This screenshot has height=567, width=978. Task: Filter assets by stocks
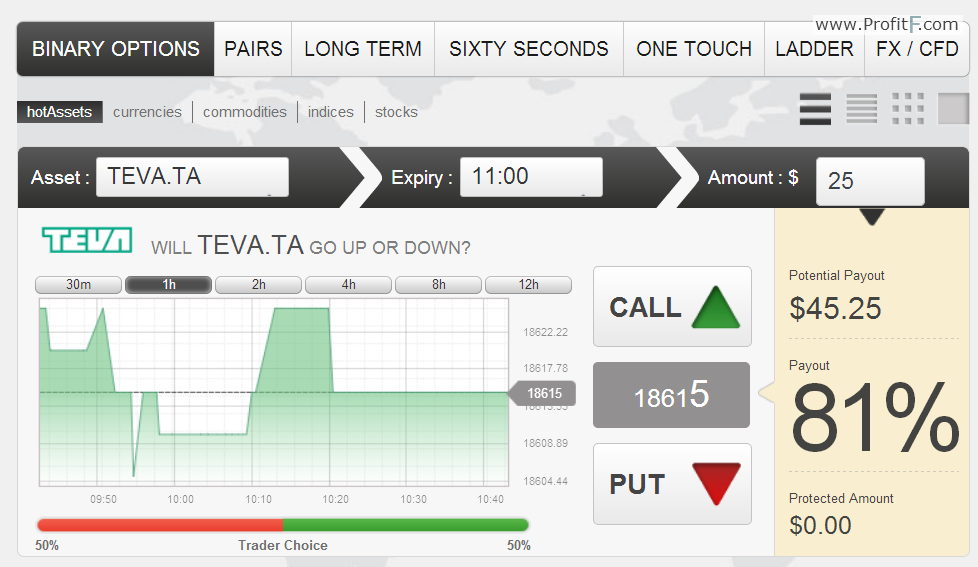coord(396,112)
